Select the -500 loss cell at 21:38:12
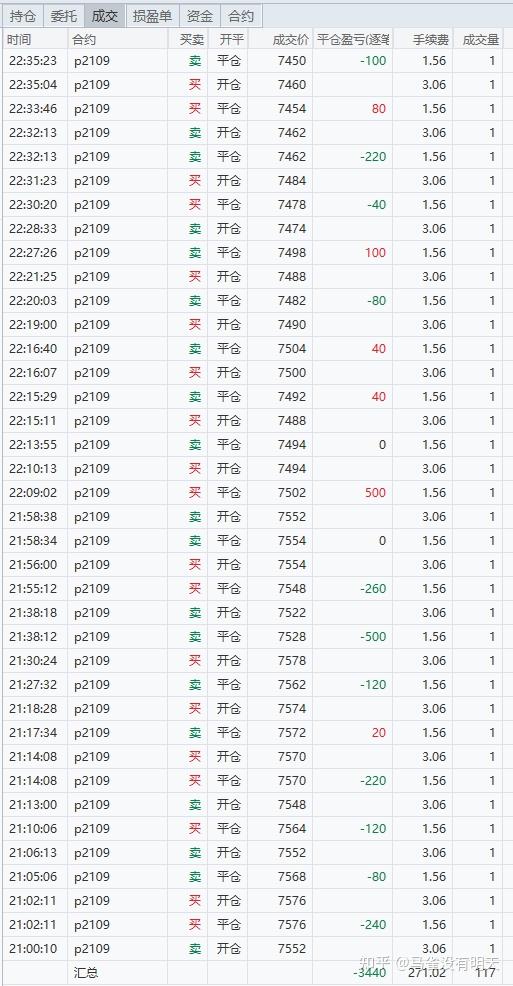 [353, 636]
